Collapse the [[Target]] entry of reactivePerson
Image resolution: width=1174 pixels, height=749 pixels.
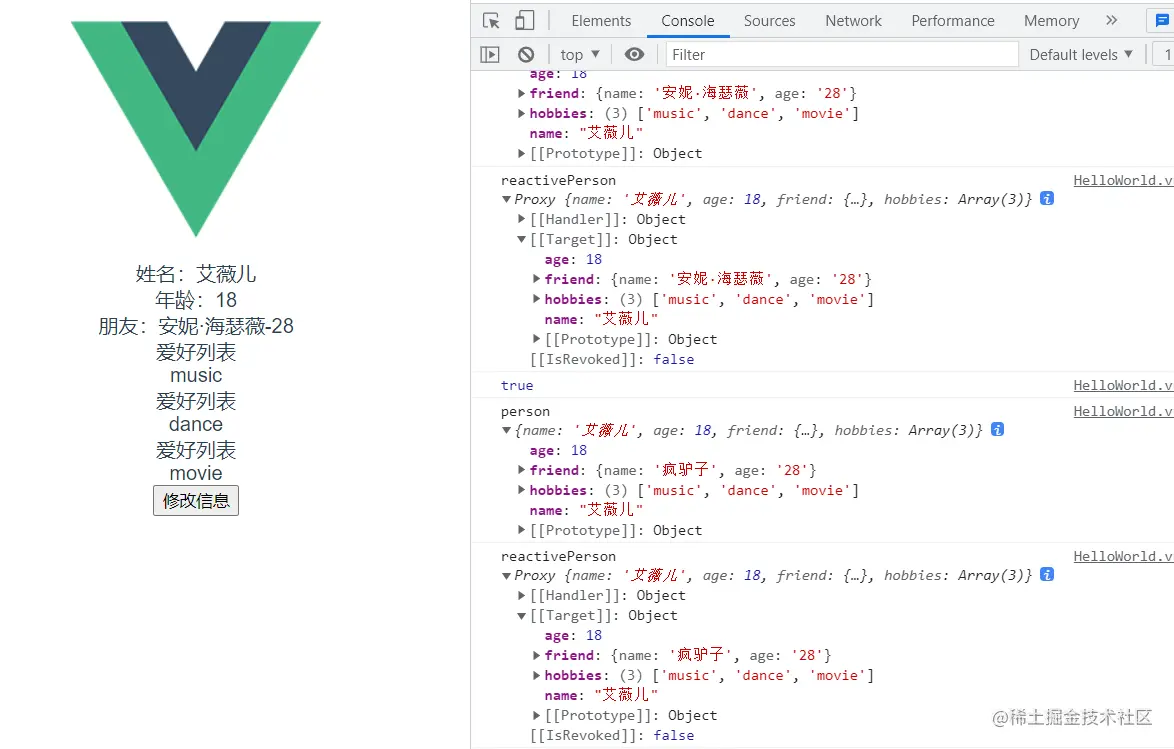pyautogui.click(x=521, y=239)
